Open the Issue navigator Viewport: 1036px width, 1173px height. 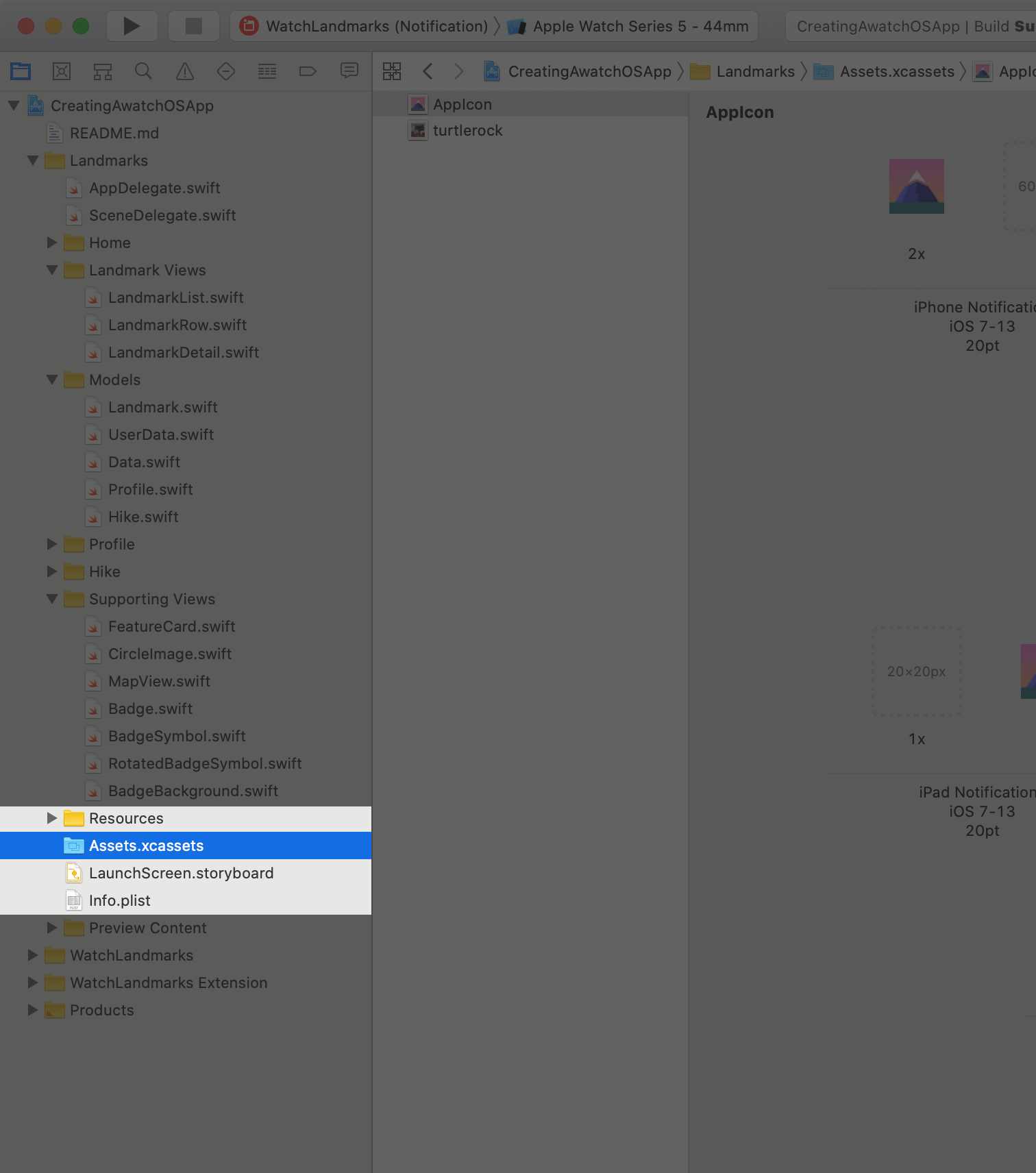point(185,71)
